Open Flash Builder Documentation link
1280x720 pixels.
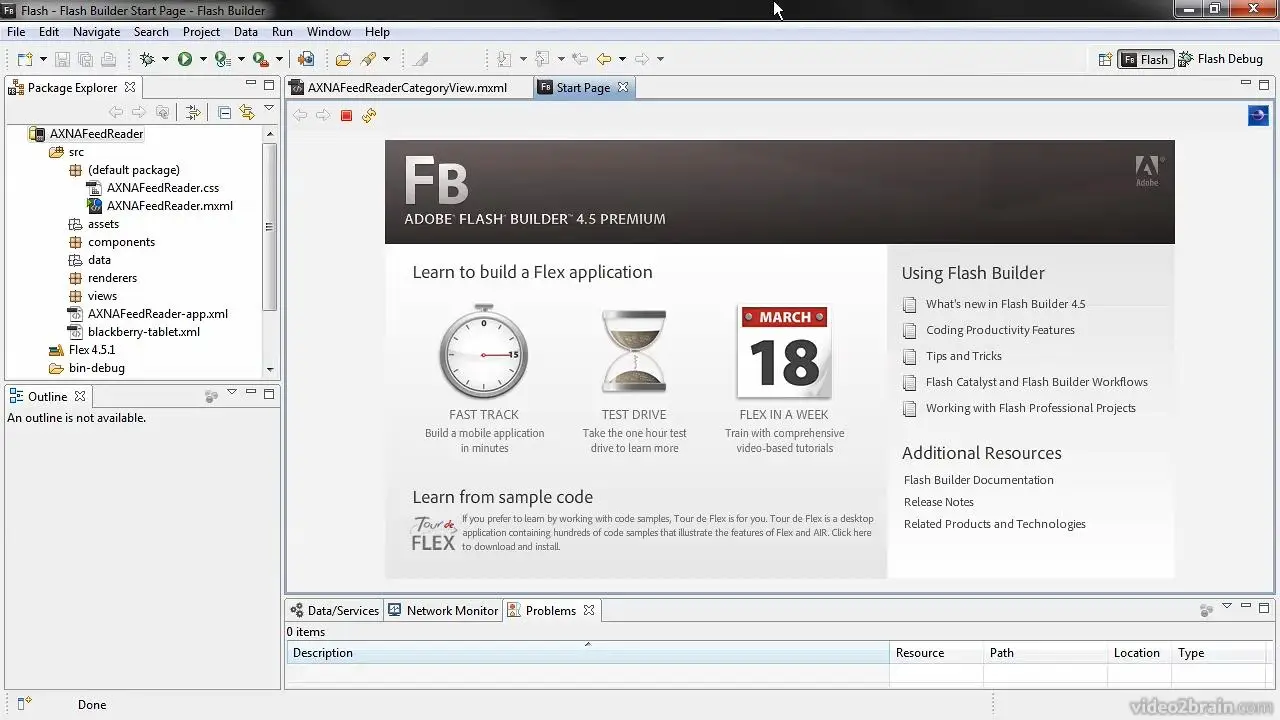[979, 480]
